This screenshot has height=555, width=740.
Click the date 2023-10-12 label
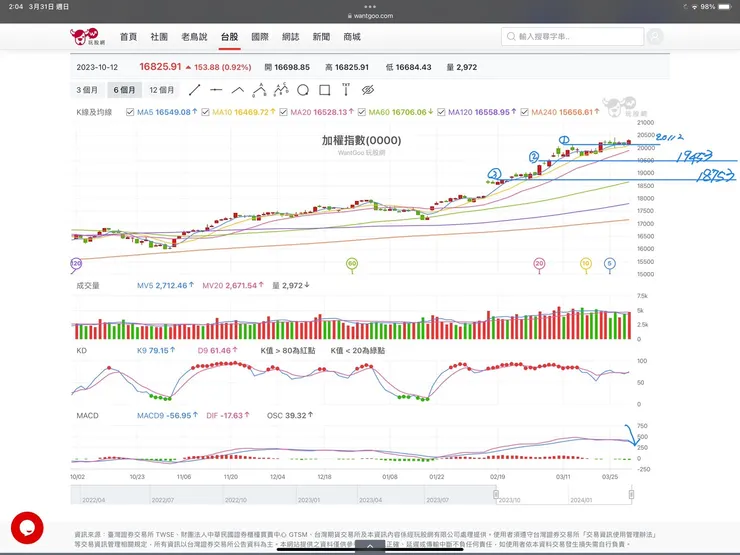(x=97, y=67)
